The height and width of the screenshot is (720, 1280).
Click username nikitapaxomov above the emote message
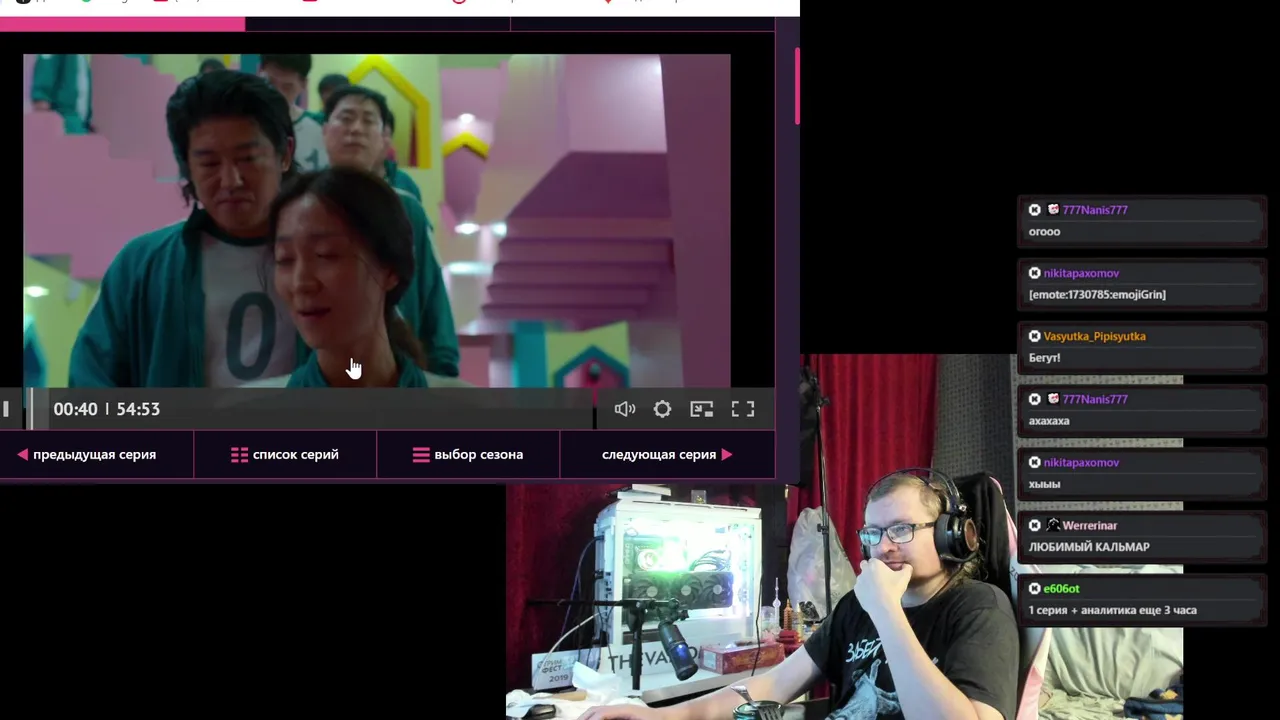(x=1081, y=273)
